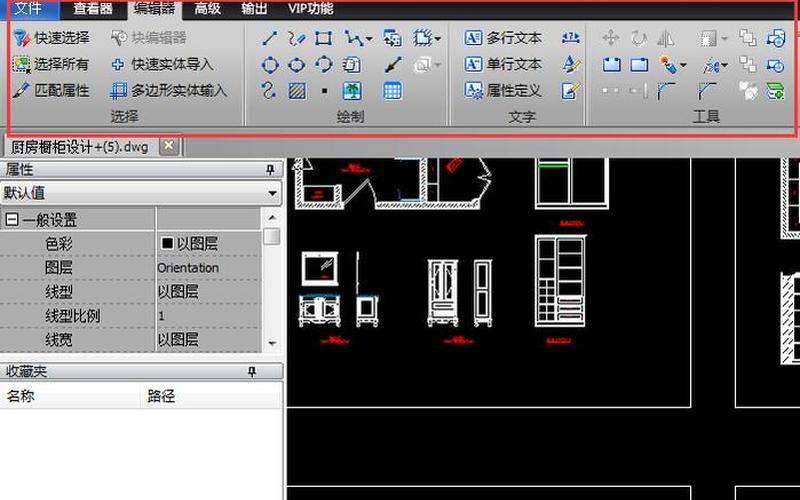Switch to the 高级 tab
The image size is (800, 500).
point(208,9)
